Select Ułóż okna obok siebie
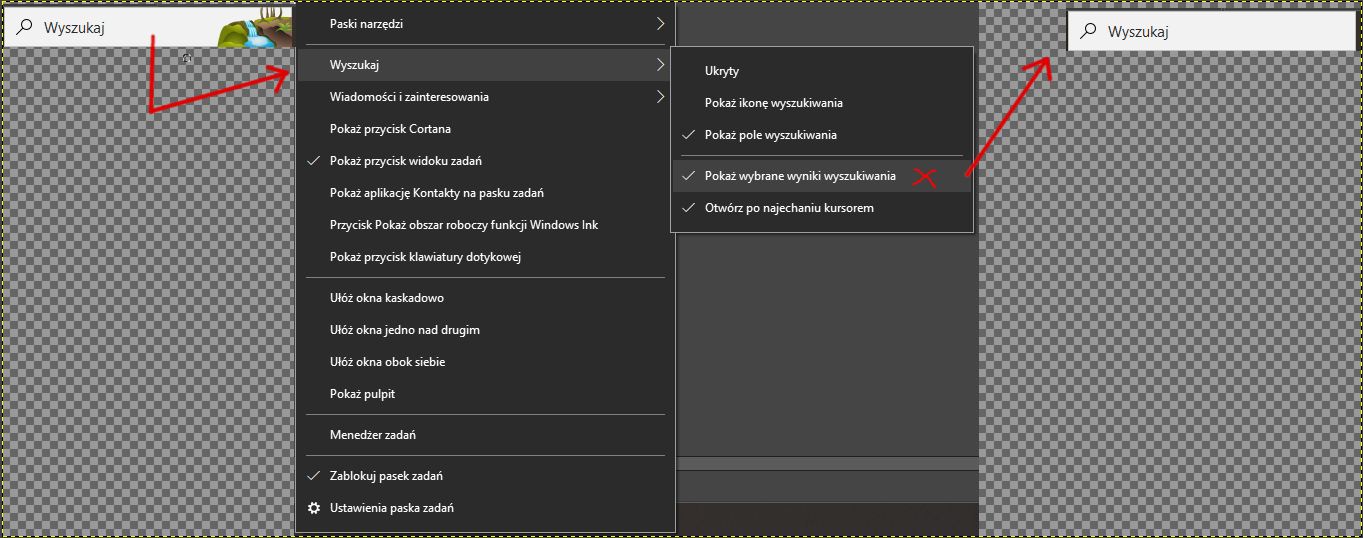Screen dimensions: 1363x538 [x=387, y=362]
